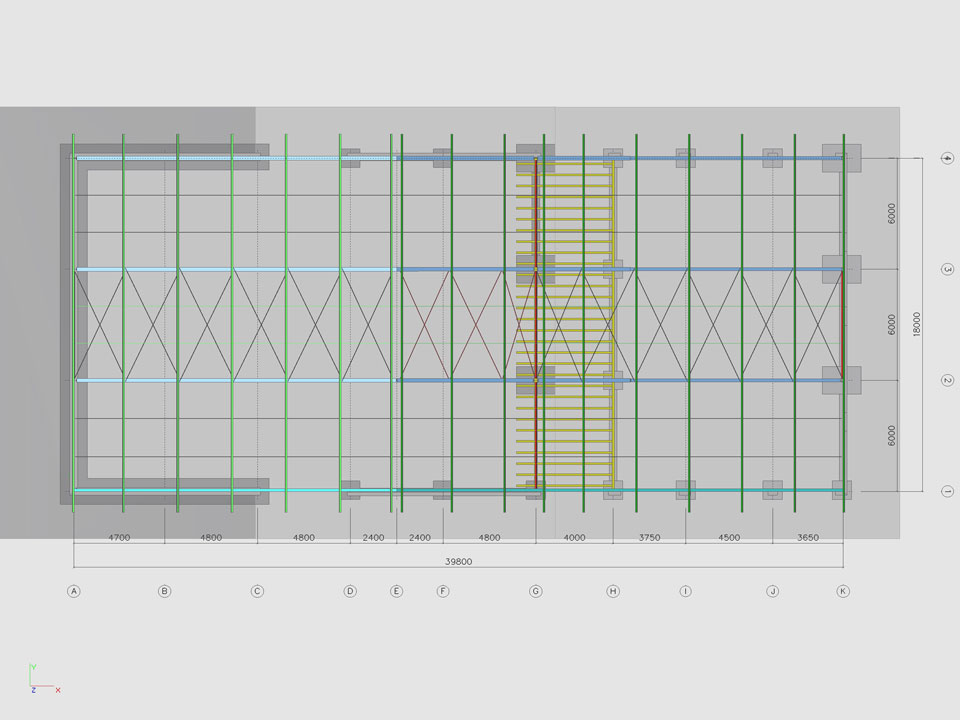Click grid line bubble K
Screen dimensions: 960x720
click(x=843, y=591)
